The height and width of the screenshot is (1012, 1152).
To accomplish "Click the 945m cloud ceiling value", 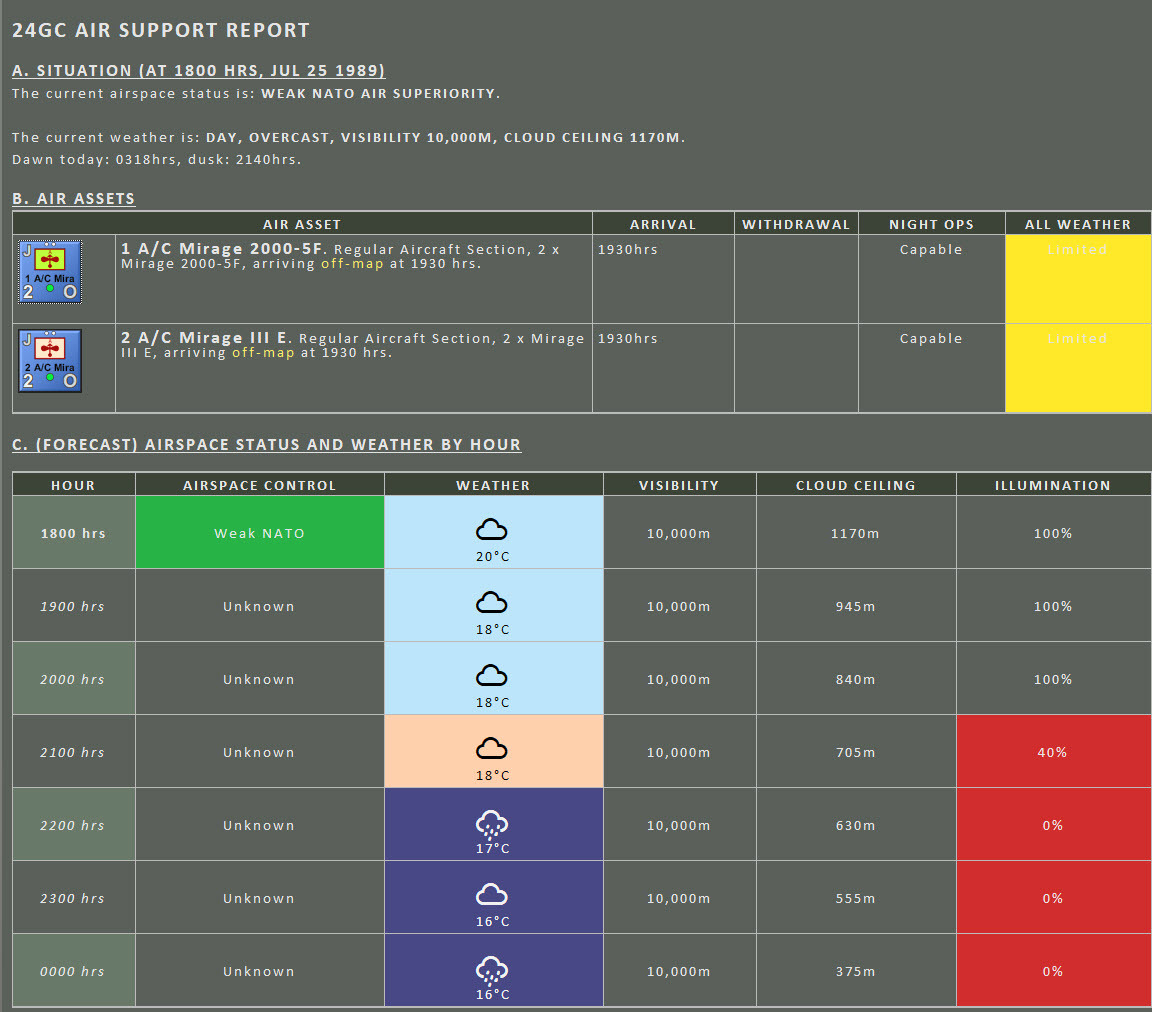I will [855, 606].
